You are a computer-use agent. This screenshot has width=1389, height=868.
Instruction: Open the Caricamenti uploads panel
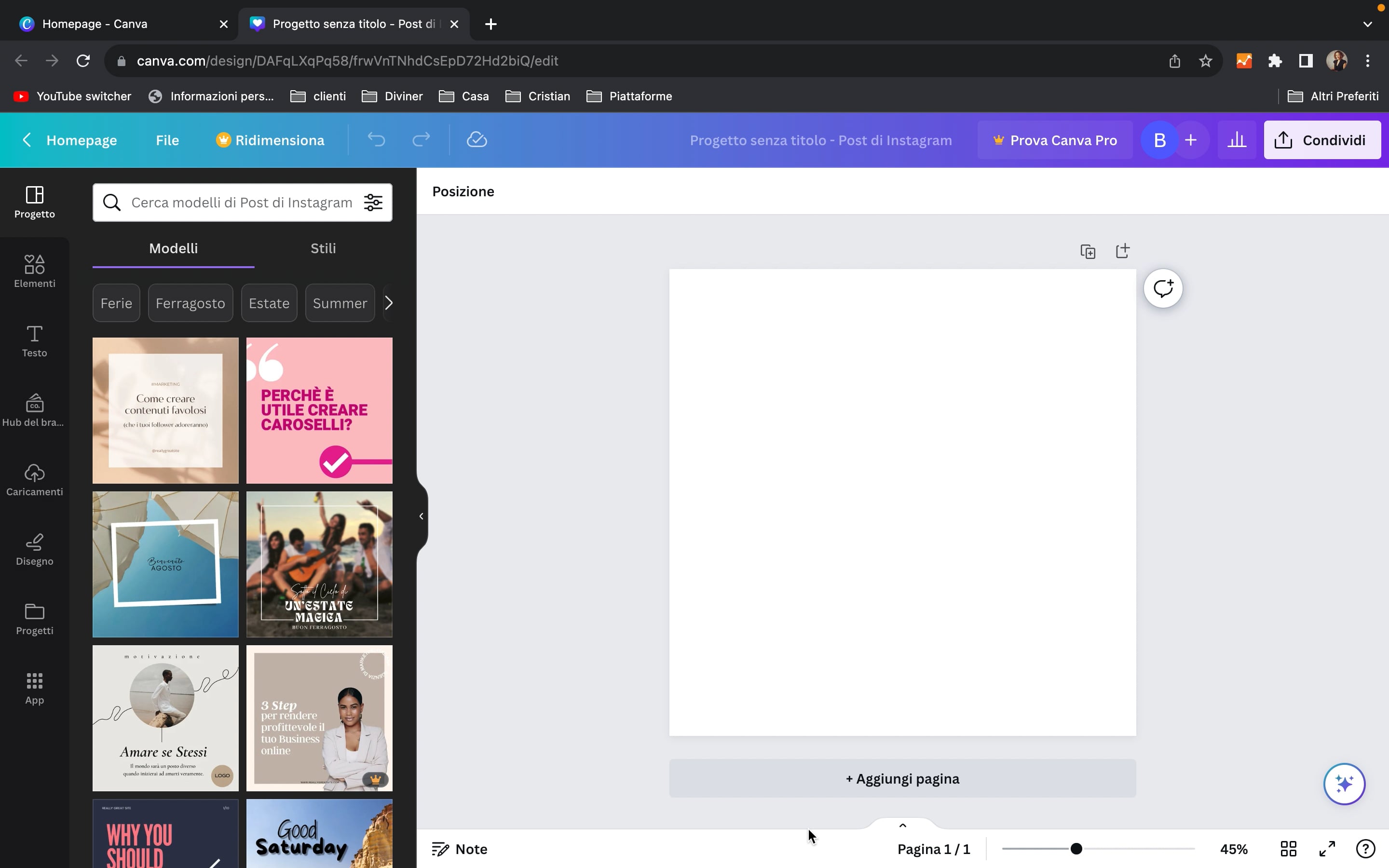34,480
